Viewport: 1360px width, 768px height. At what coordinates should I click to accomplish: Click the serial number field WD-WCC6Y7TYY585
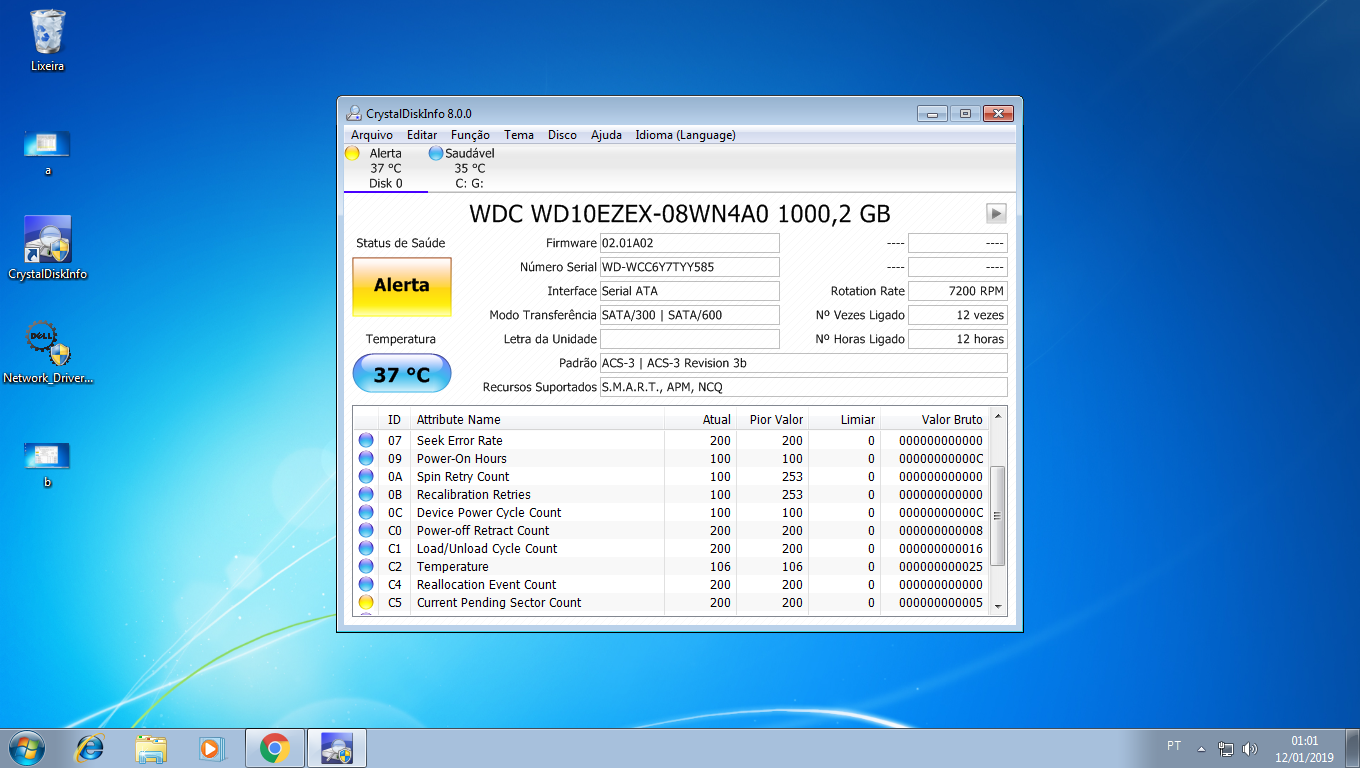[x=689, y=267]
